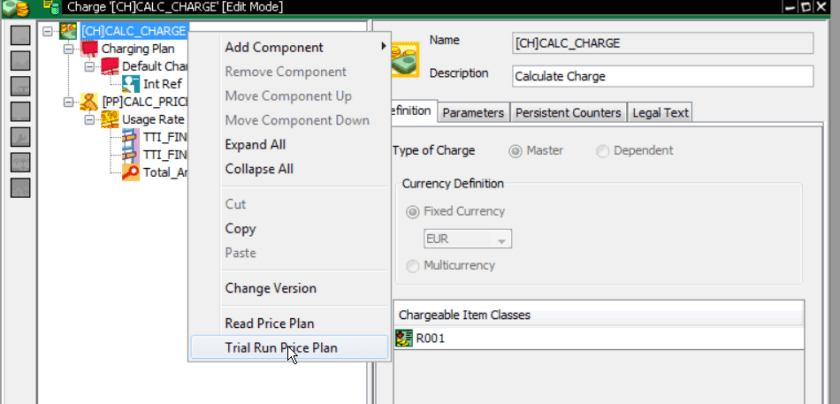Open the Persistent Counters tab
This screenshot has width=840, height=404.
568,113
